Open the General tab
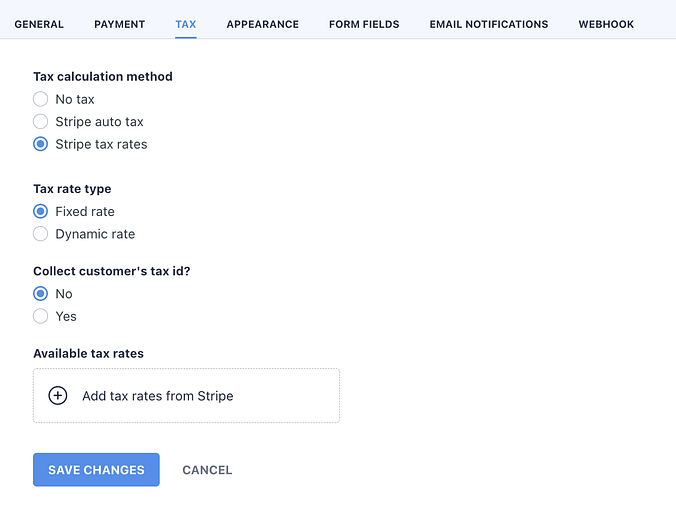This screenshot has width=676, height=517. (39, 24)
